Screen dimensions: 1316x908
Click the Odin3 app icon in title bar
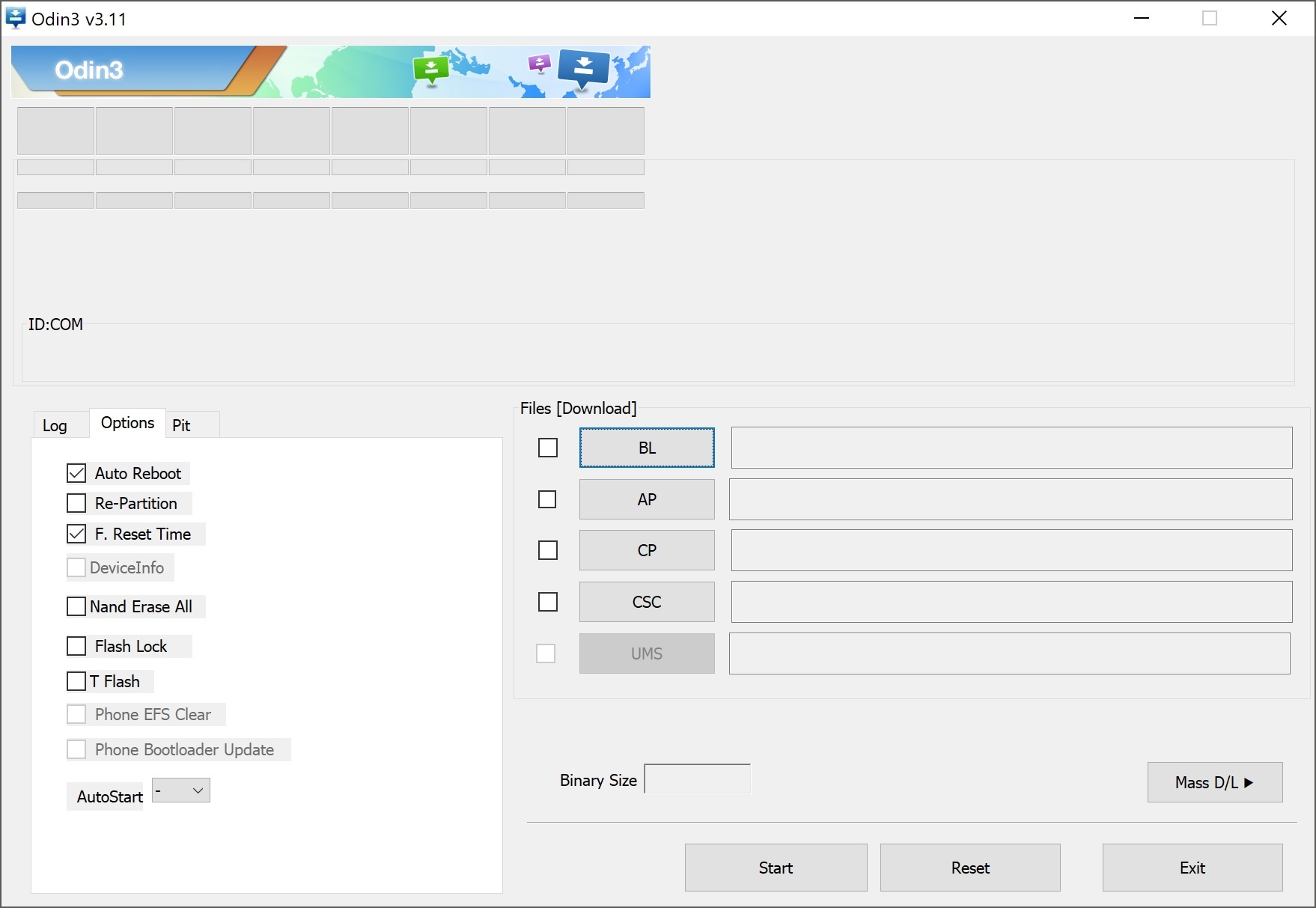pos(16,18)
